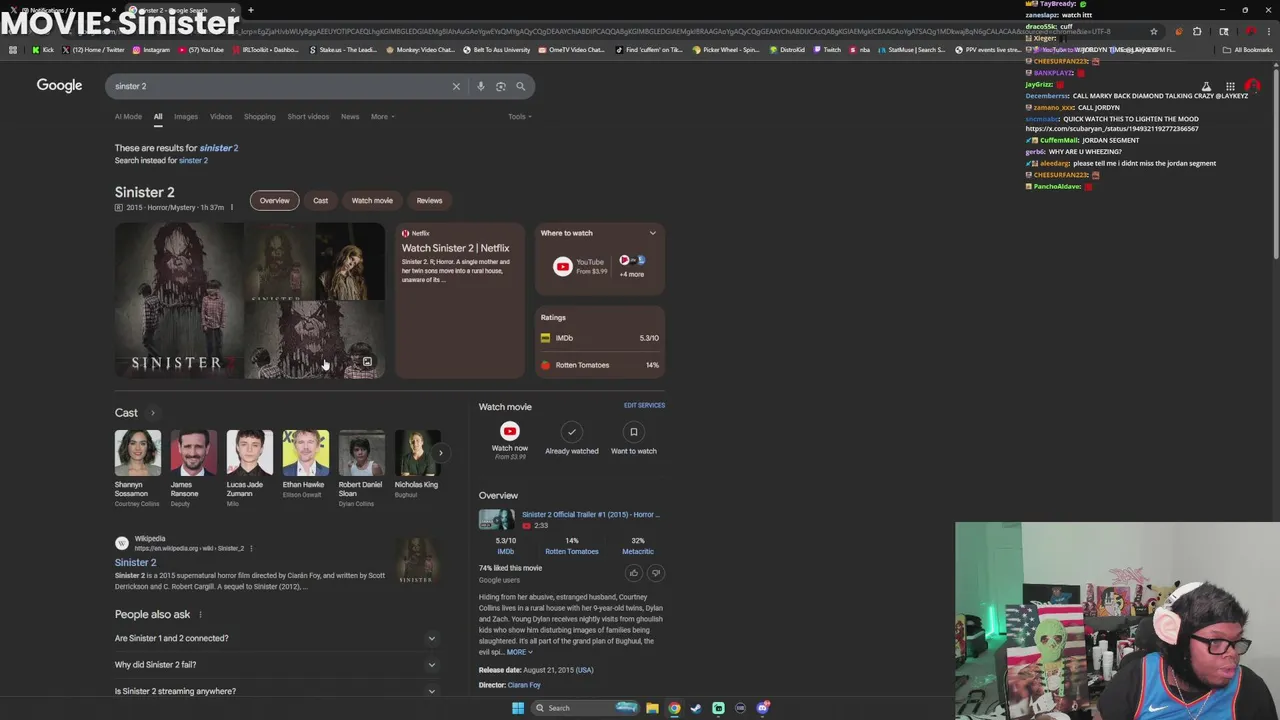Open the Wikipedia result options menu
The image size is (1280, 720).
251,548
